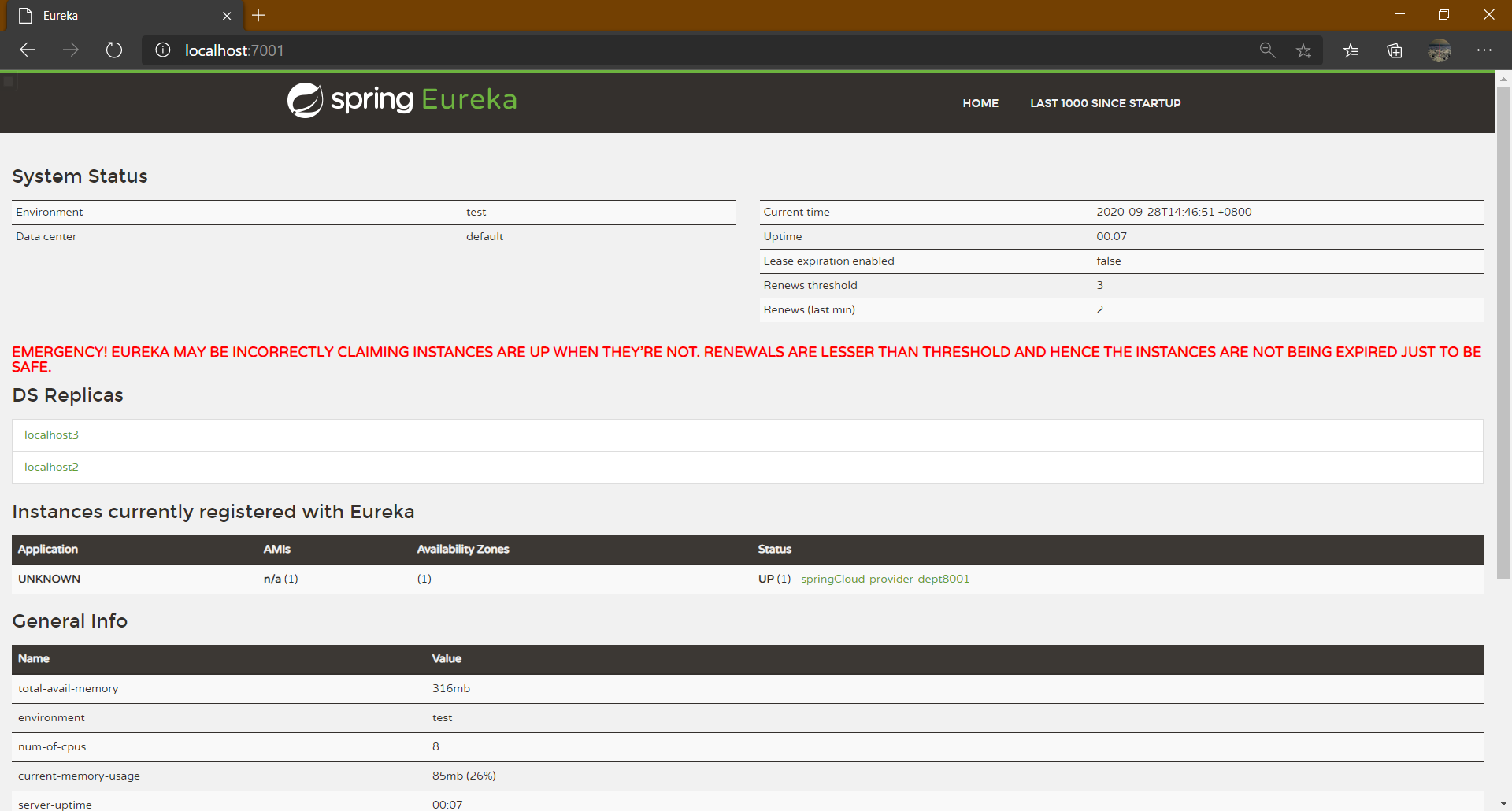1512x811 pixels.
Task: Open the browser profile avatar
Action: tap(1440, 50)
